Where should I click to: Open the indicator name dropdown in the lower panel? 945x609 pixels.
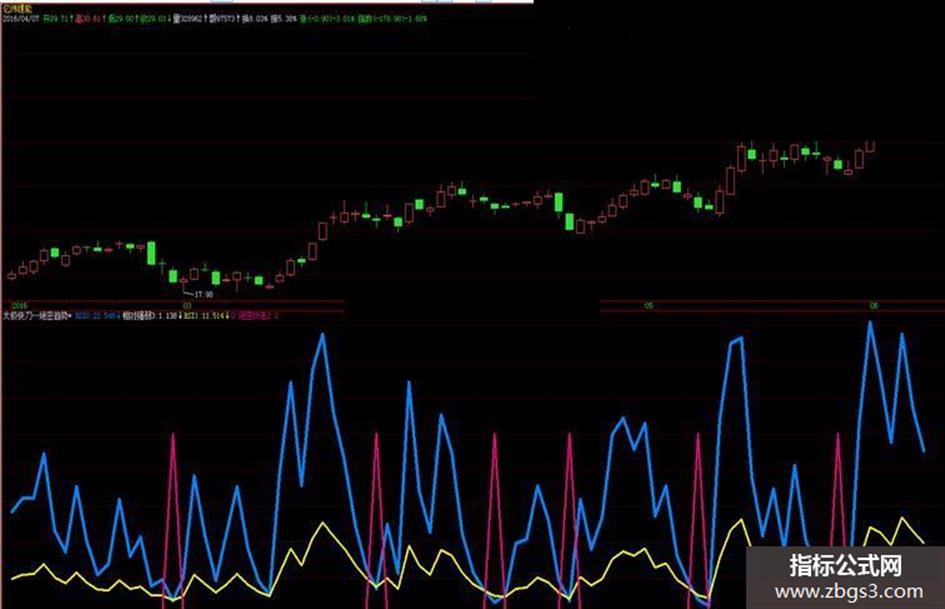37,315
